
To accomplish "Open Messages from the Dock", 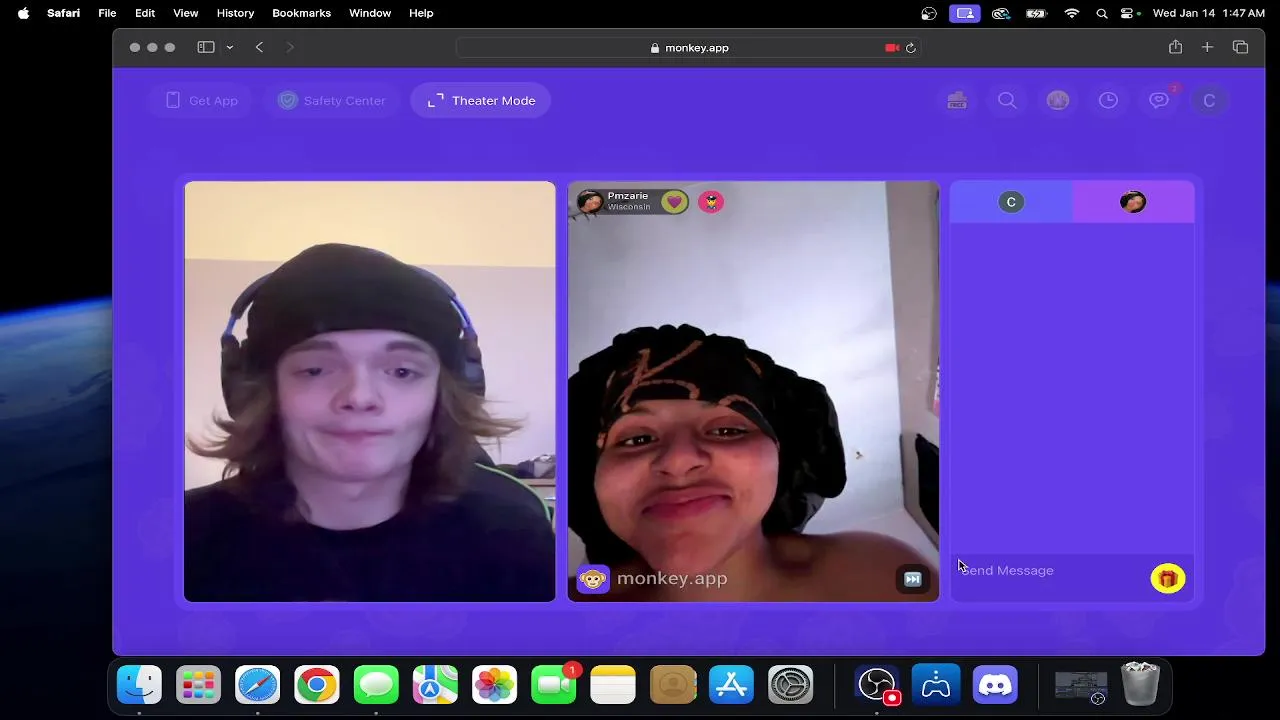I will coord(376,685).
